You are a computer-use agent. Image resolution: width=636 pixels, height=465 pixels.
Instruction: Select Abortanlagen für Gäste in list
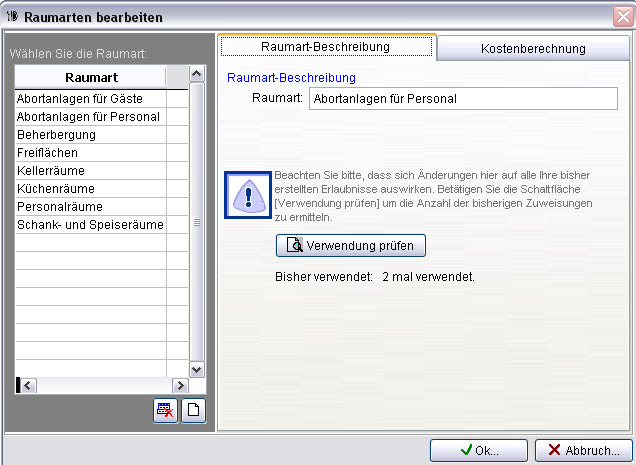[90, 99]
